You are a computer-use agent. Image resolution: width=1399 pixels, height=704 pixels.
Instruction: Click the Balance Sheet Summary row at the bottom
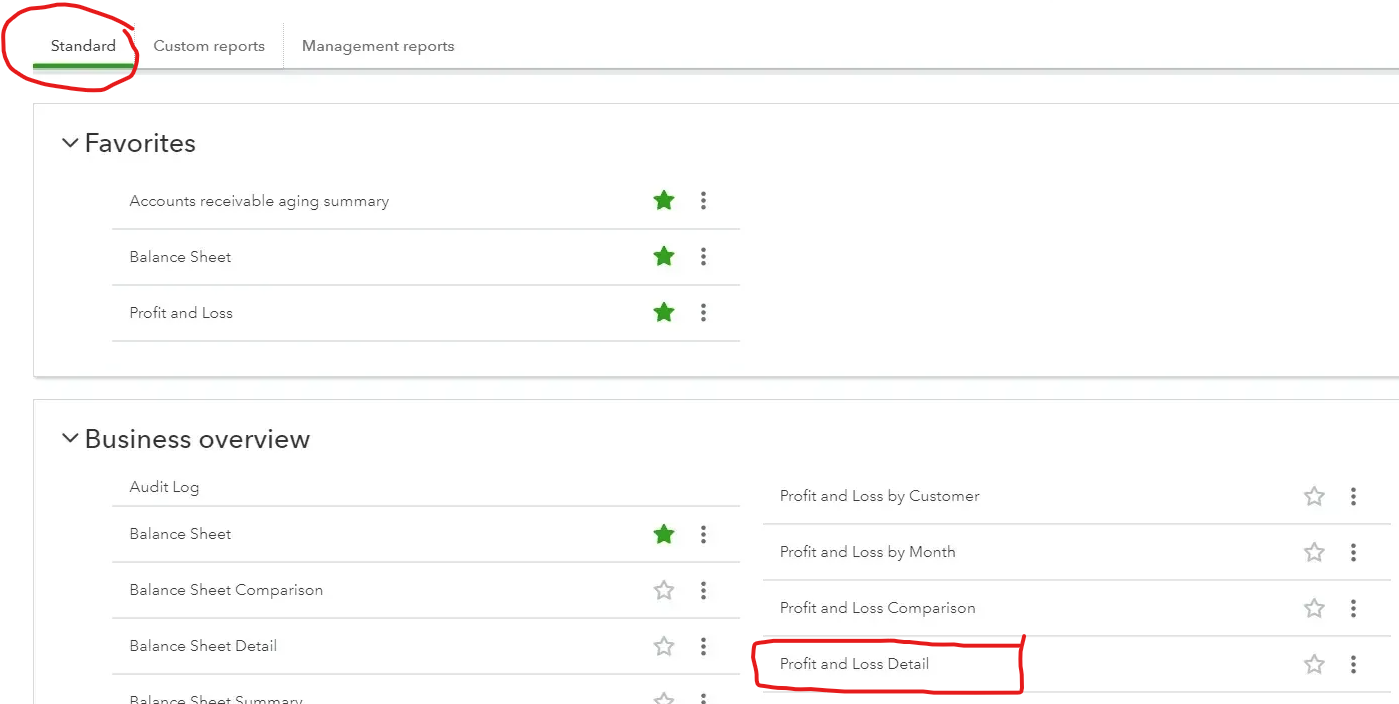[216, 698]
